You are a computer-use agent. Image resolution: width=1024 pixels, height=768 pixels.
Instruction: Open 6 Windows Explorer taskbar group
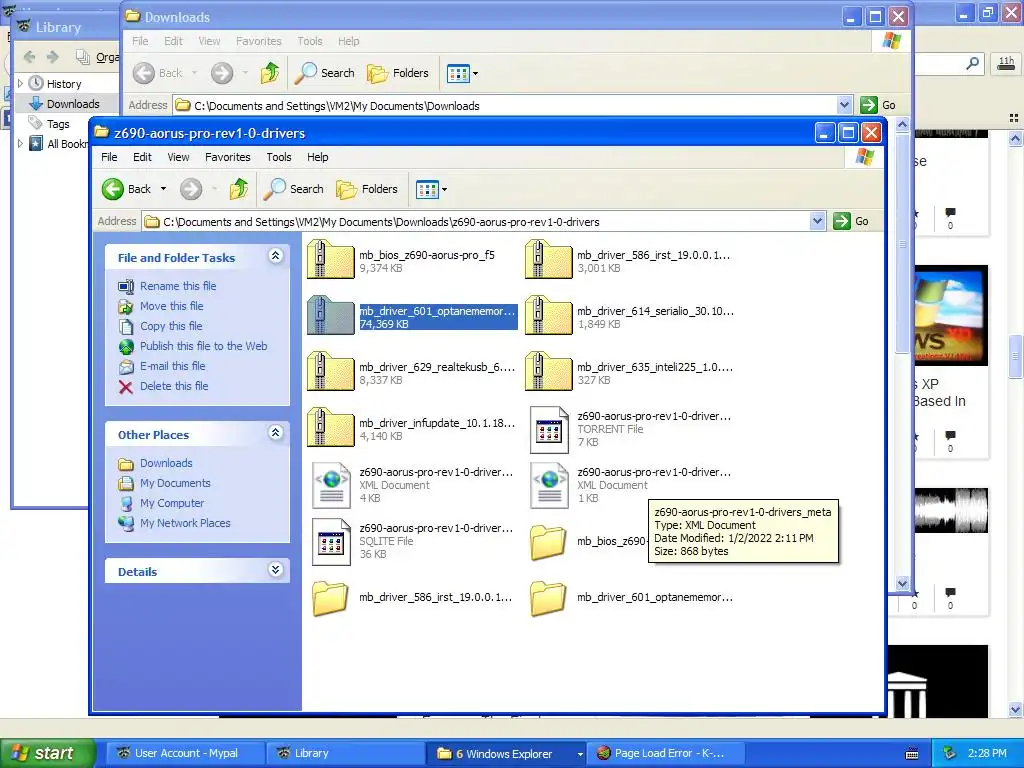[x=506, y=754]
